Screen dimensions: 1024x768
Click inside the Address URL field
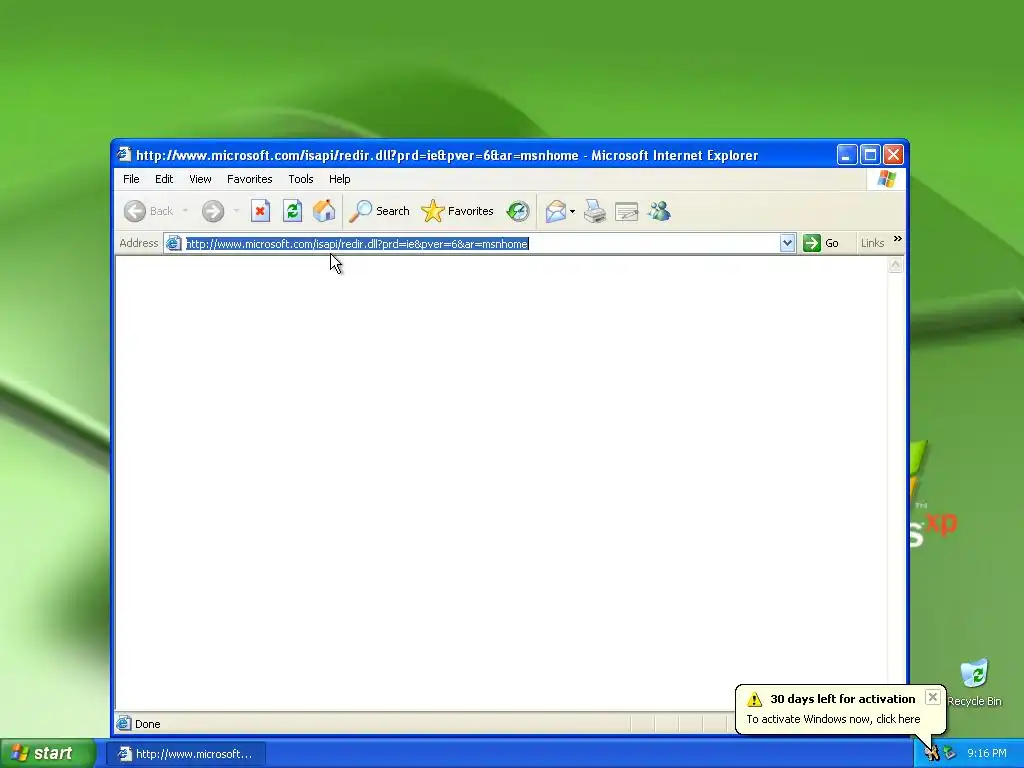pyautogui.click(x=480, y=244)
